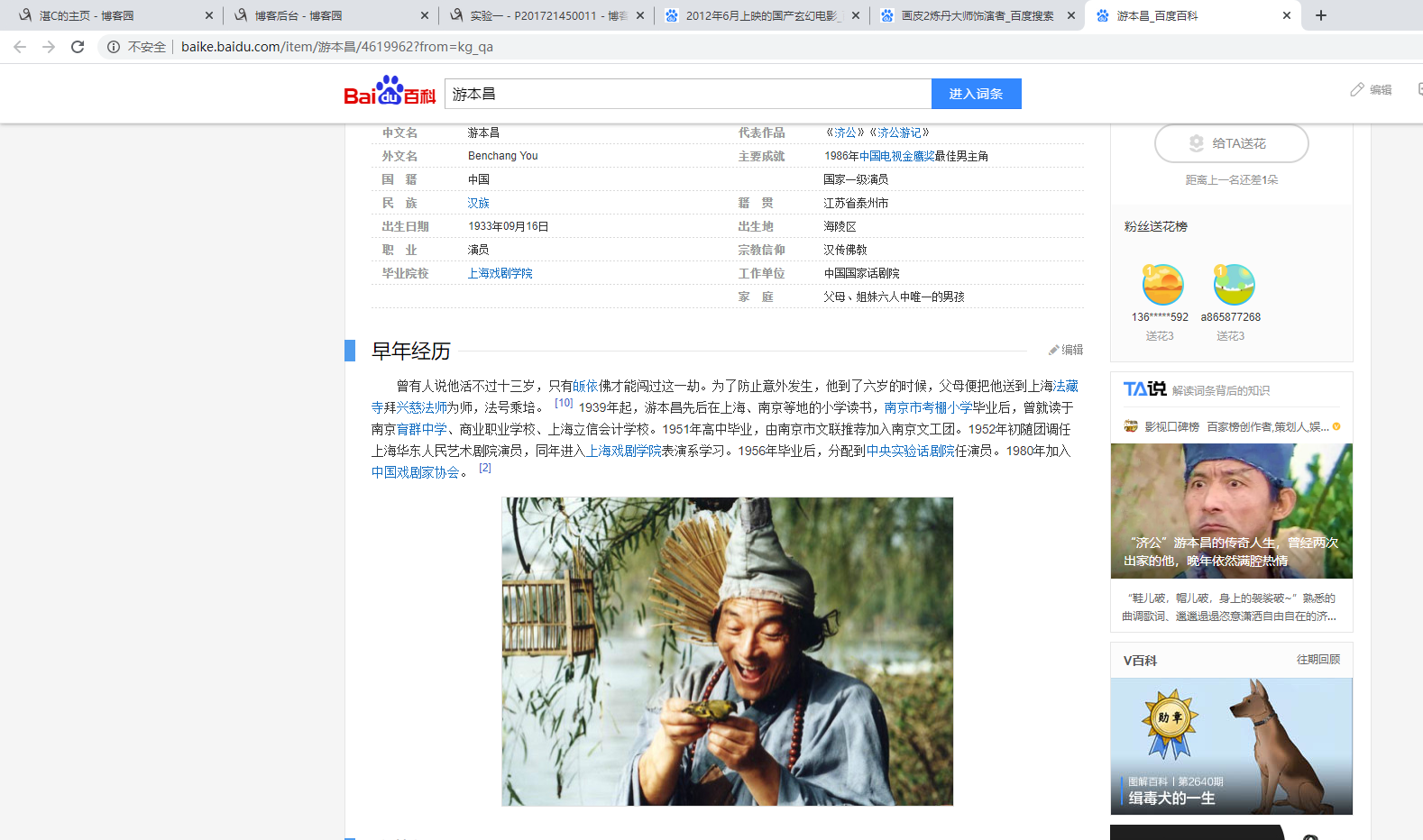This screenshot has width=1423, height=840.
Task: Open a new browser tab
Action: tap(1321, 15)
